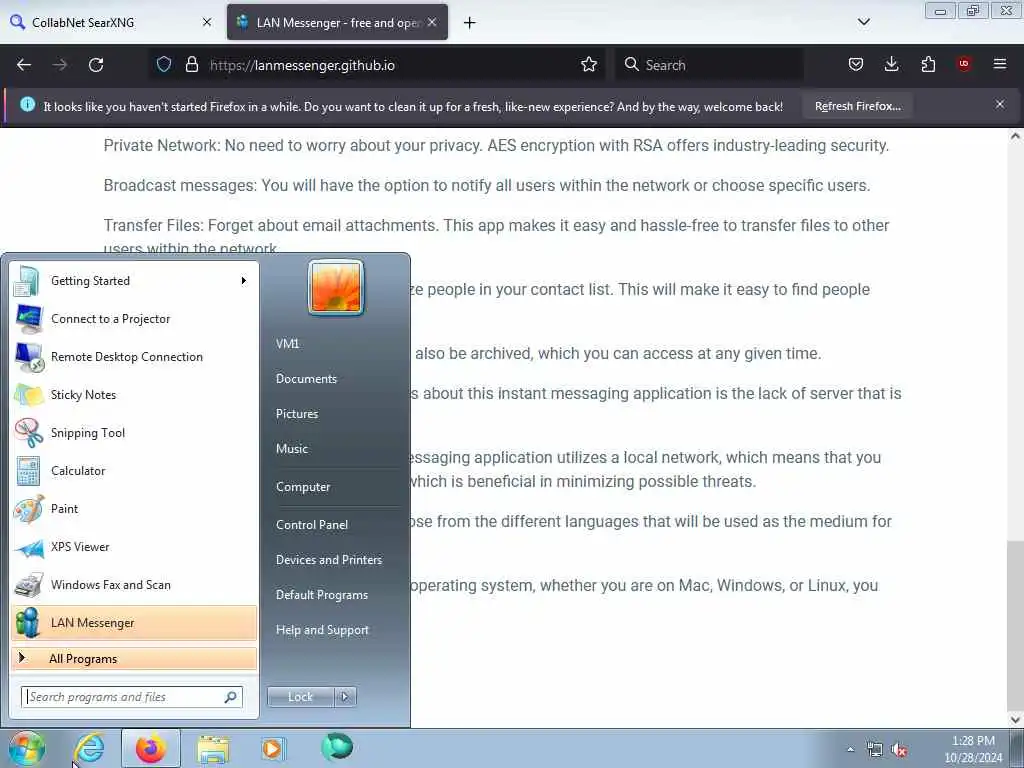This screenshot has width=1024, height=768.
Task: Go back to the previous page
Action: 24,65
